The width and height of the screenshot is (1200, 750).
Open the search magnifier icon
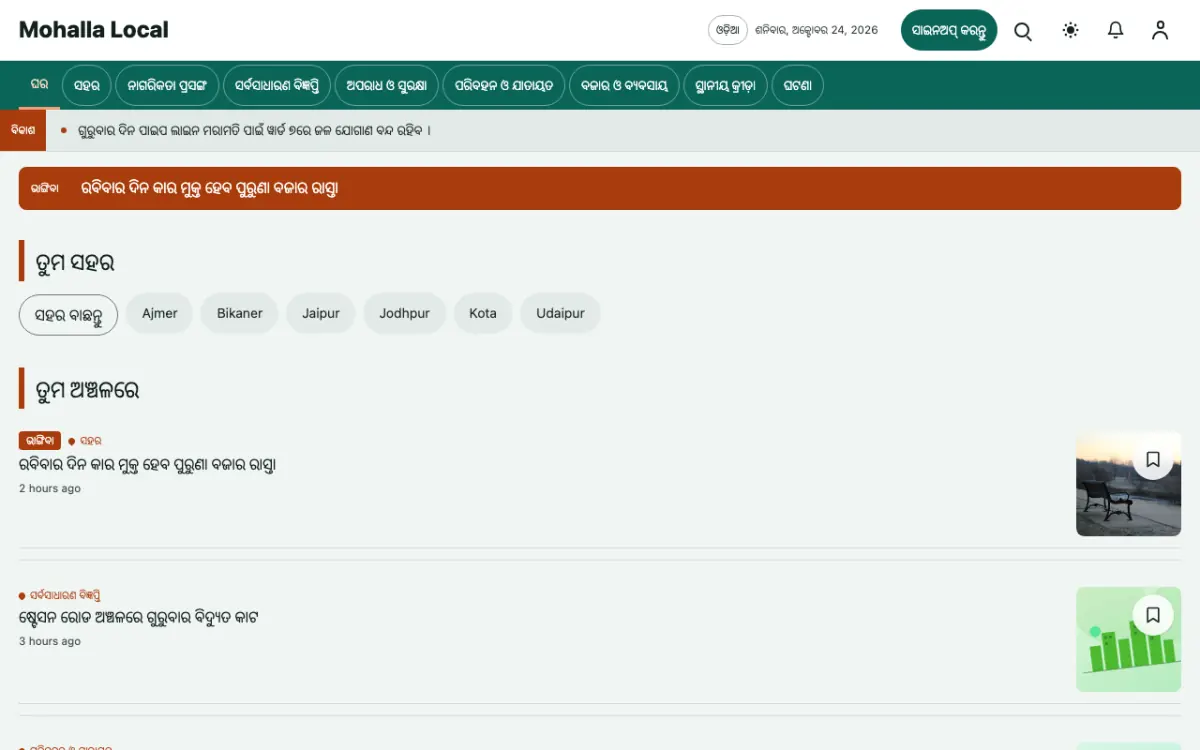click(1023, 31)
